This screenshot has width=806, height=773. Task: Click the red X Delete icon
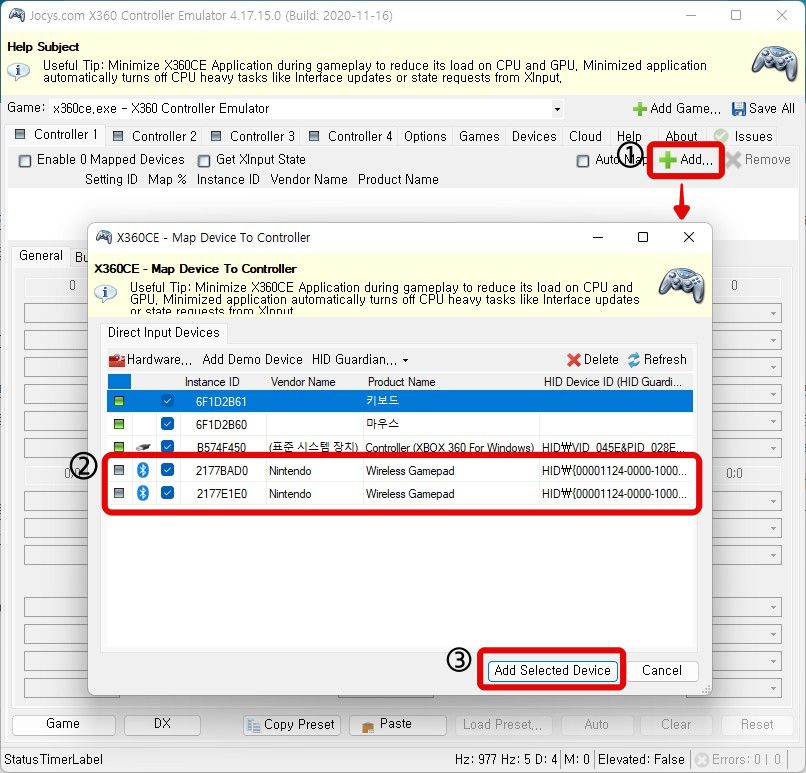(x=574, y=360)
